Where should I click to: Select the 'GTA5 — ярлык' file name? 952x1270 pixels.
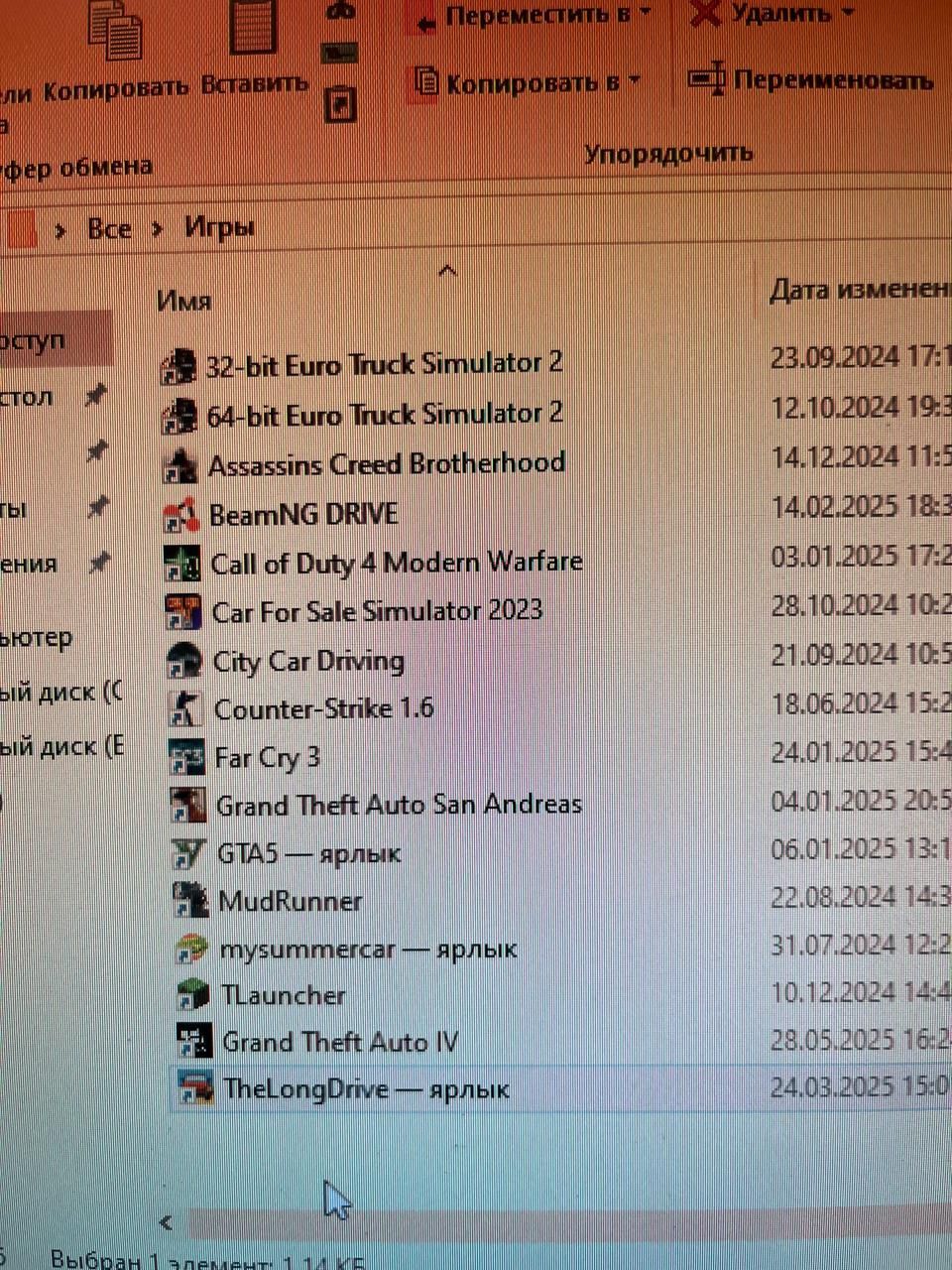click(308, 853)
